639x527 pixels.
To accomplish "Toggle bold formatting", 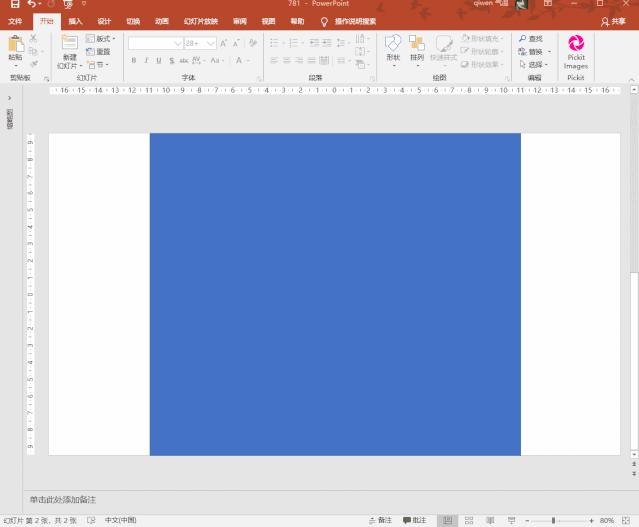I will click(134, 61).
